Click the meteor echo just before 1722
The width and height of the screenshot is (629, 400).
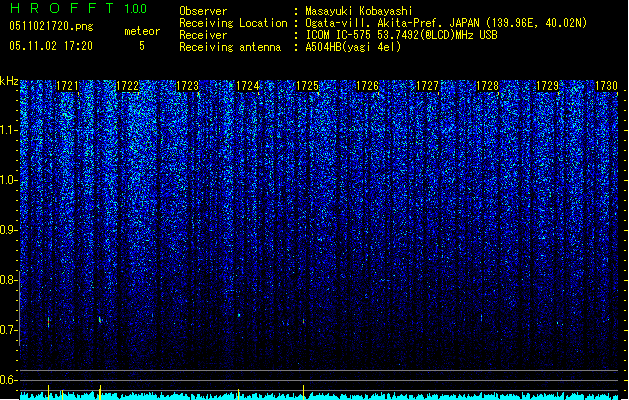(100, 320)
